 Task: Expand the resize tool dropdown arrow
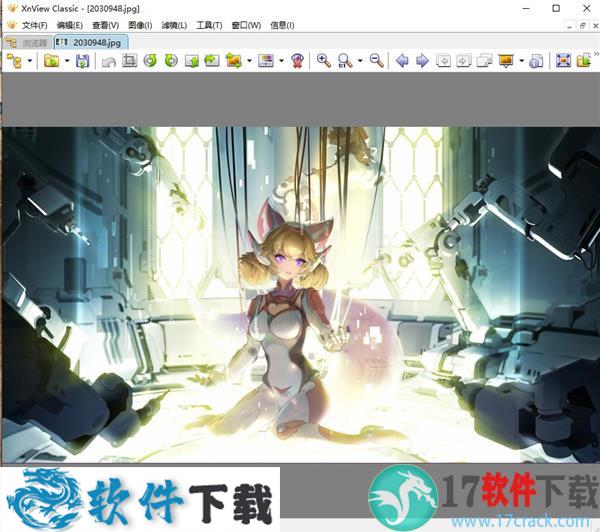pyautogui.click(x=249, y=61)
